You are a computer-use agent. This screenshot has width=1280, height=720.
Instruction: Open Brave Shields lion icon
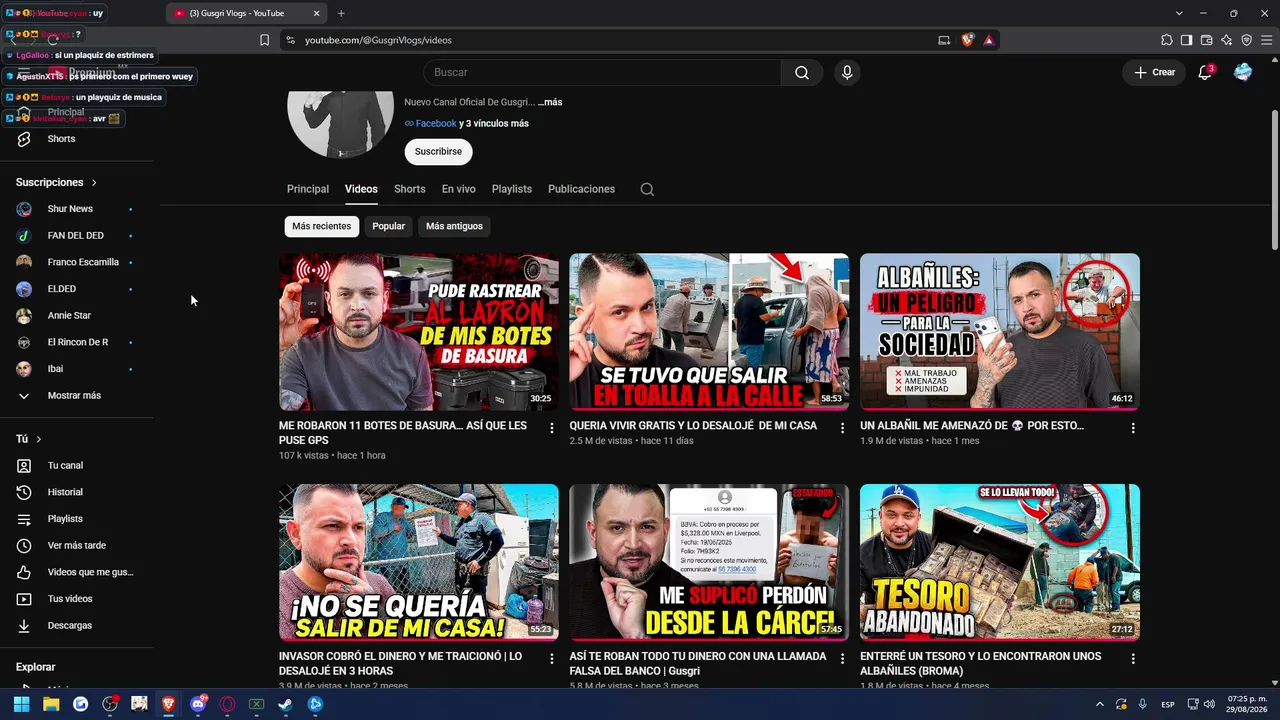coord(967,40)
